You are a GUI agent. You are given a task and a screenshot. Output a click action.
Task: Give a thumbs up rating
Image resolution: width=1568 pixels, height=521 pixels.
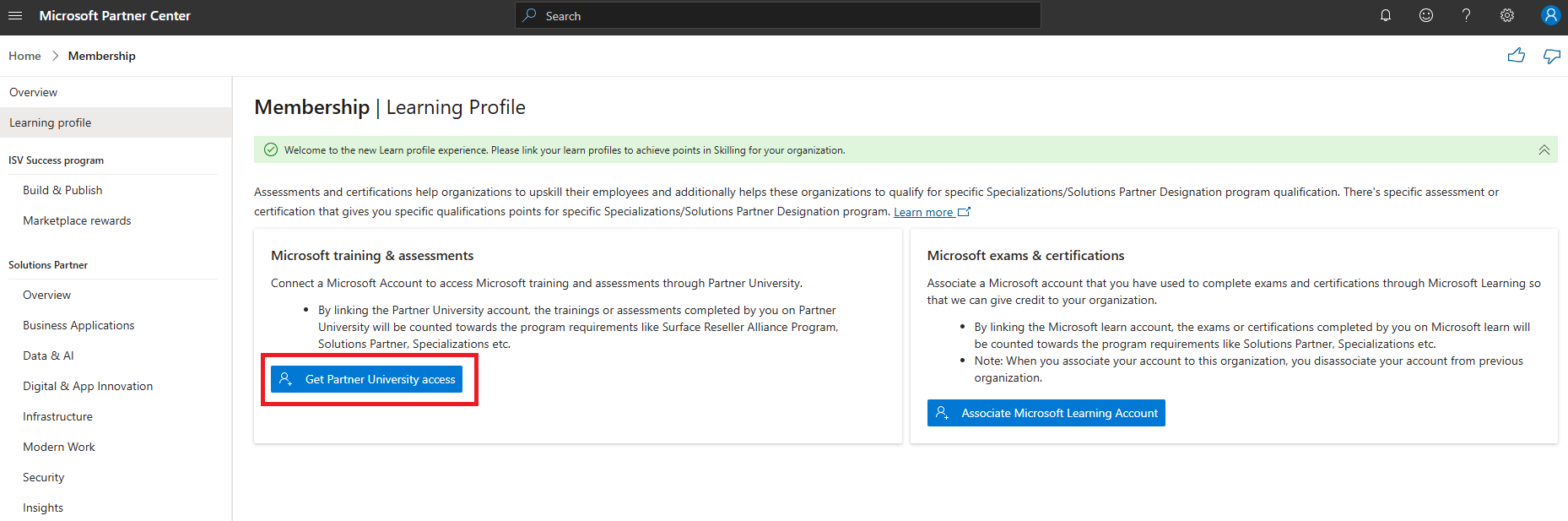coord(1517,56)
